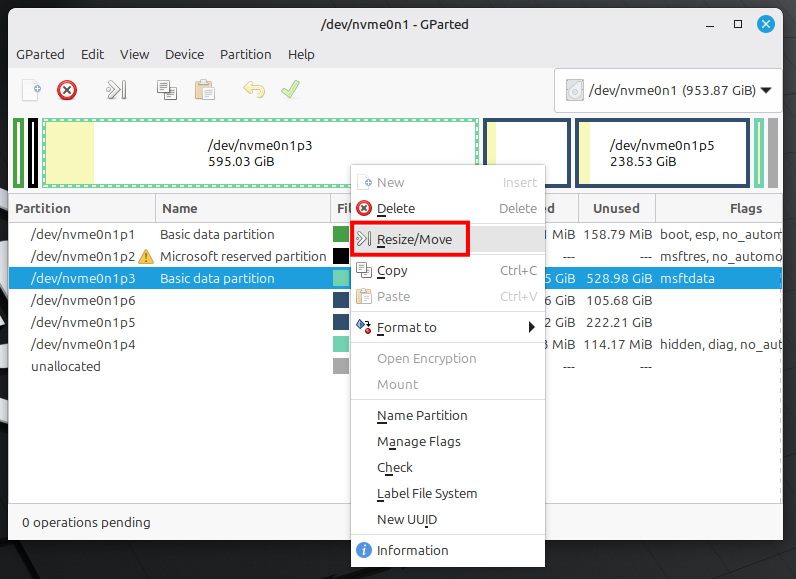The width and height of the screenshot is (796, 579).
Task: Open the Device menu
Action: pos(184,54)
